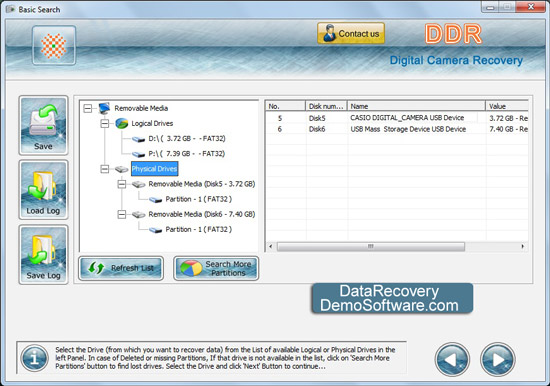Screen dimensions: 550x386
Task: Select drive P:\ 7.39 GB FAT32
Action: 187,154
